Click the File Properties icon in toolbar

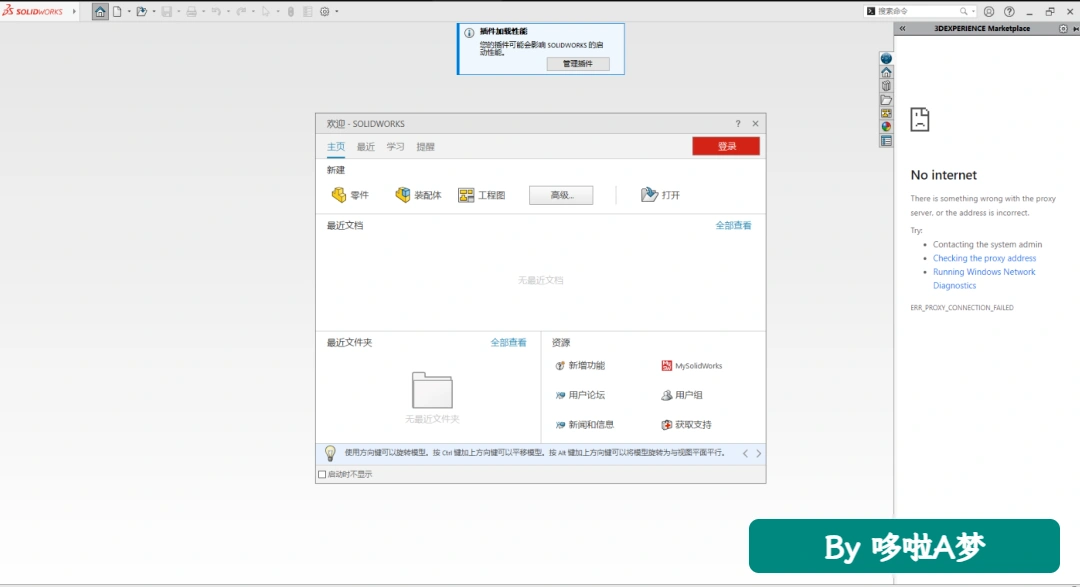tap(307, 12)
